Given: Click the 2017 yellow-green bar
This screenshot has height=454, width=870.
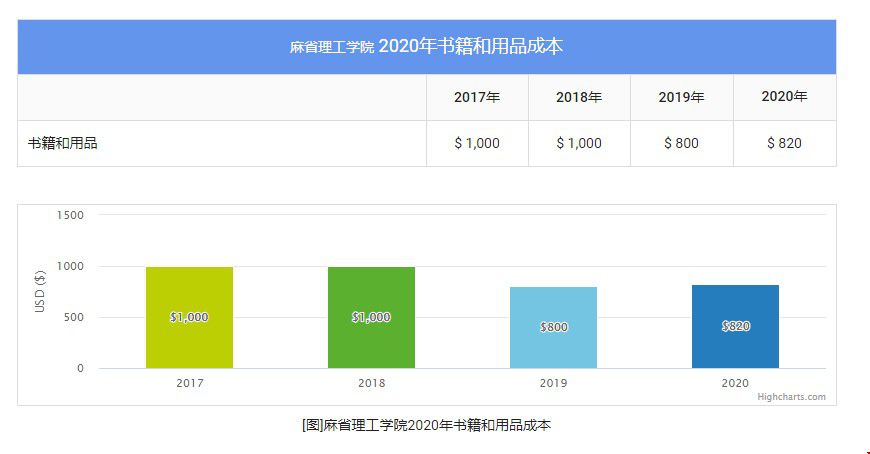Looking at the screenshot, I should [189, 317].
